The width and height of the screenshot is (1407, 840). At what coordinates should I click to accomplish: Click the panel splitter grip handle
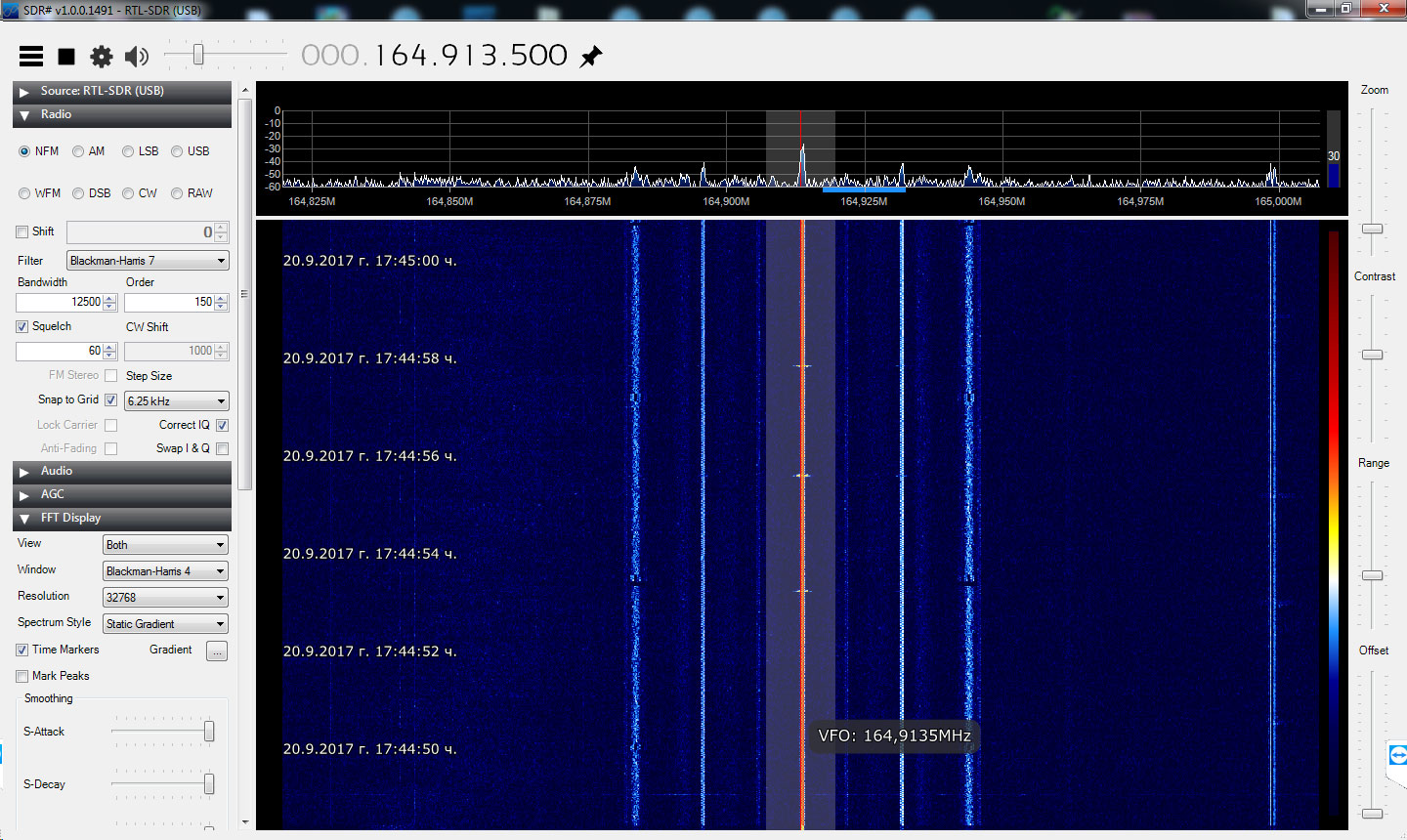243,293
